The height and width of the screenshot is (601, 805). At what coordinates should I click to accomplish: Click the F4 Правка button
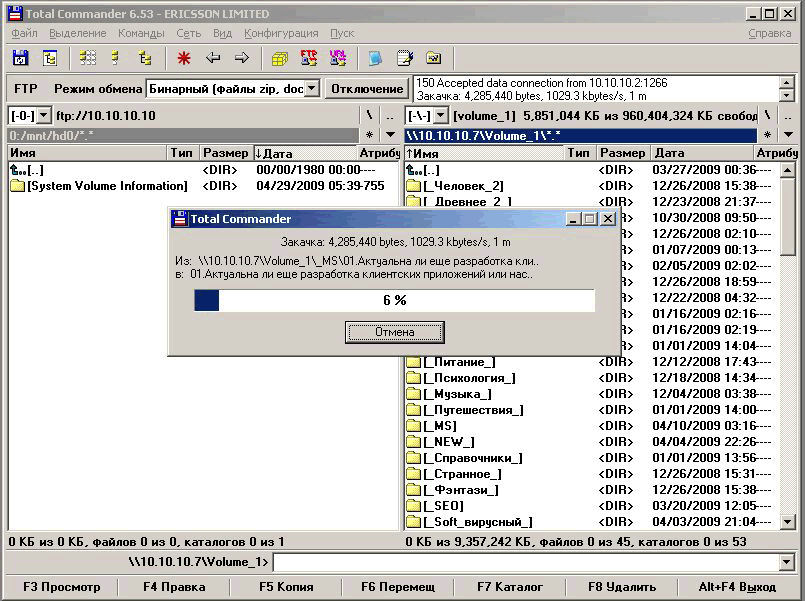[174, 587]
